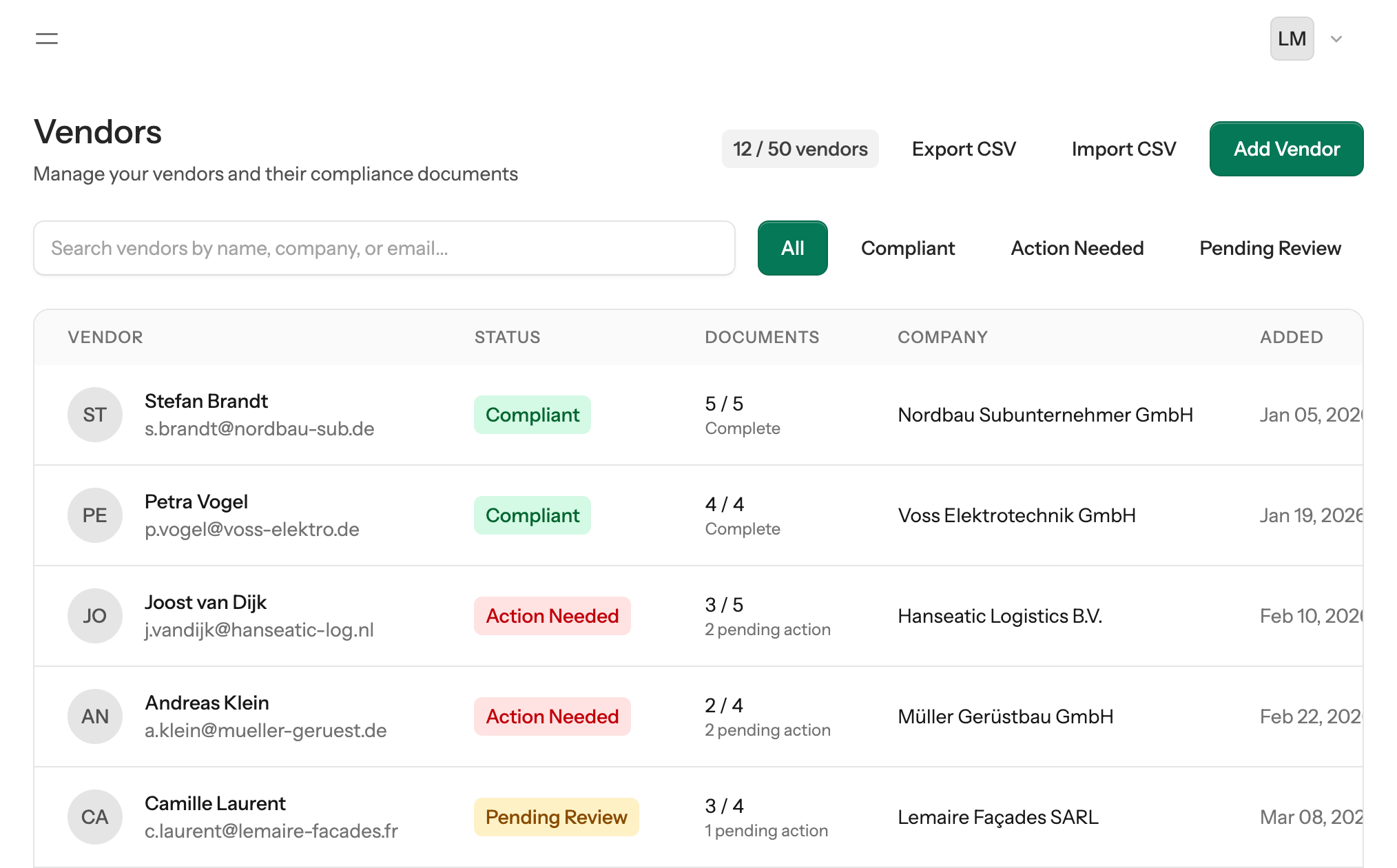Filter by Compliant vendors
This screenshot has height=868, width=1397.
(907, 248)
